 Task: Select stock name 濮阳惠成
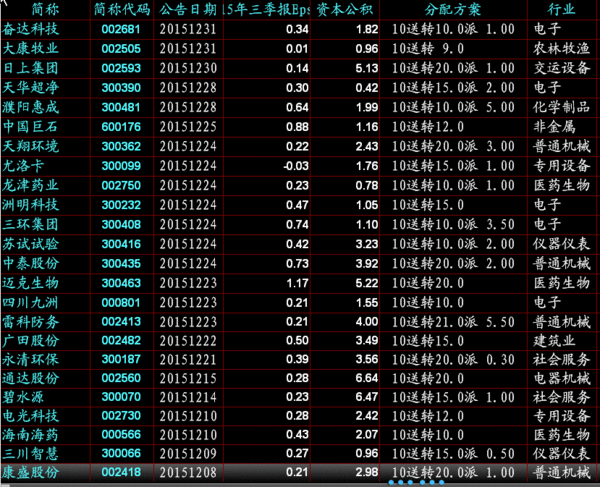click(30, 107)
